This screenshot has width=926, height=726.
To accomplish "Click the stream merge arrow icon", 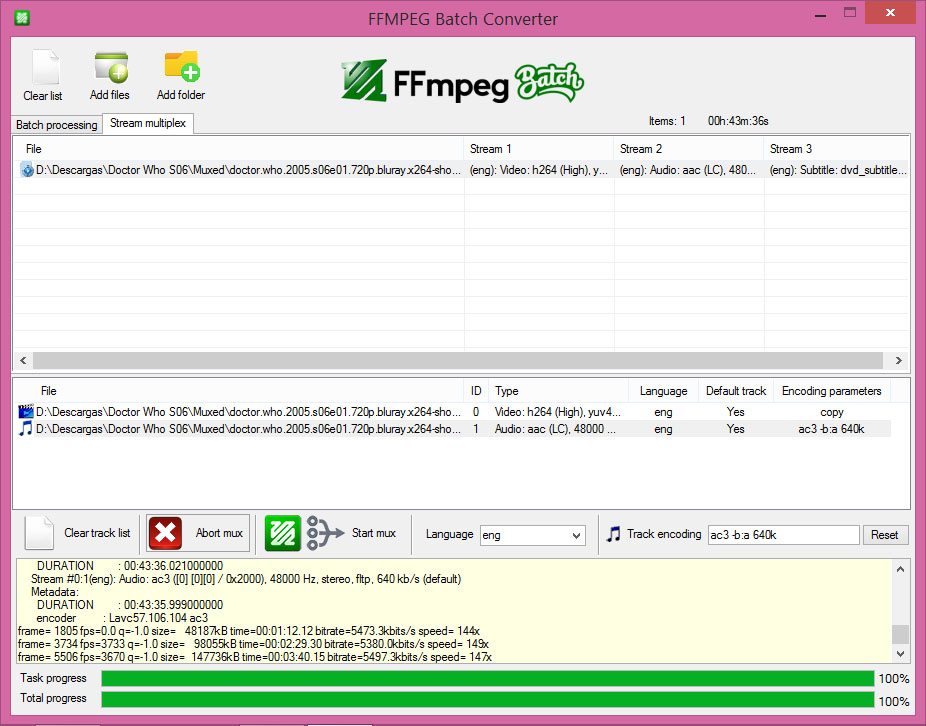I will click(325, 533).
